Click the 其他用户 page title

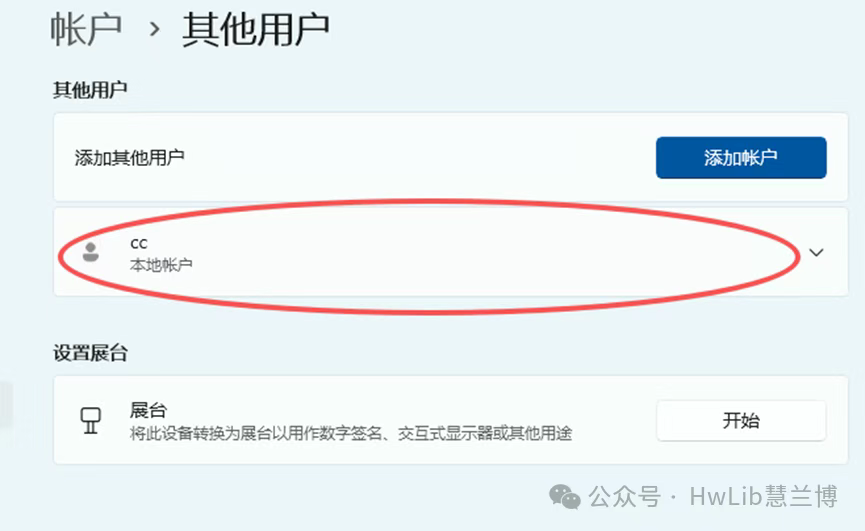coord(256,29)
